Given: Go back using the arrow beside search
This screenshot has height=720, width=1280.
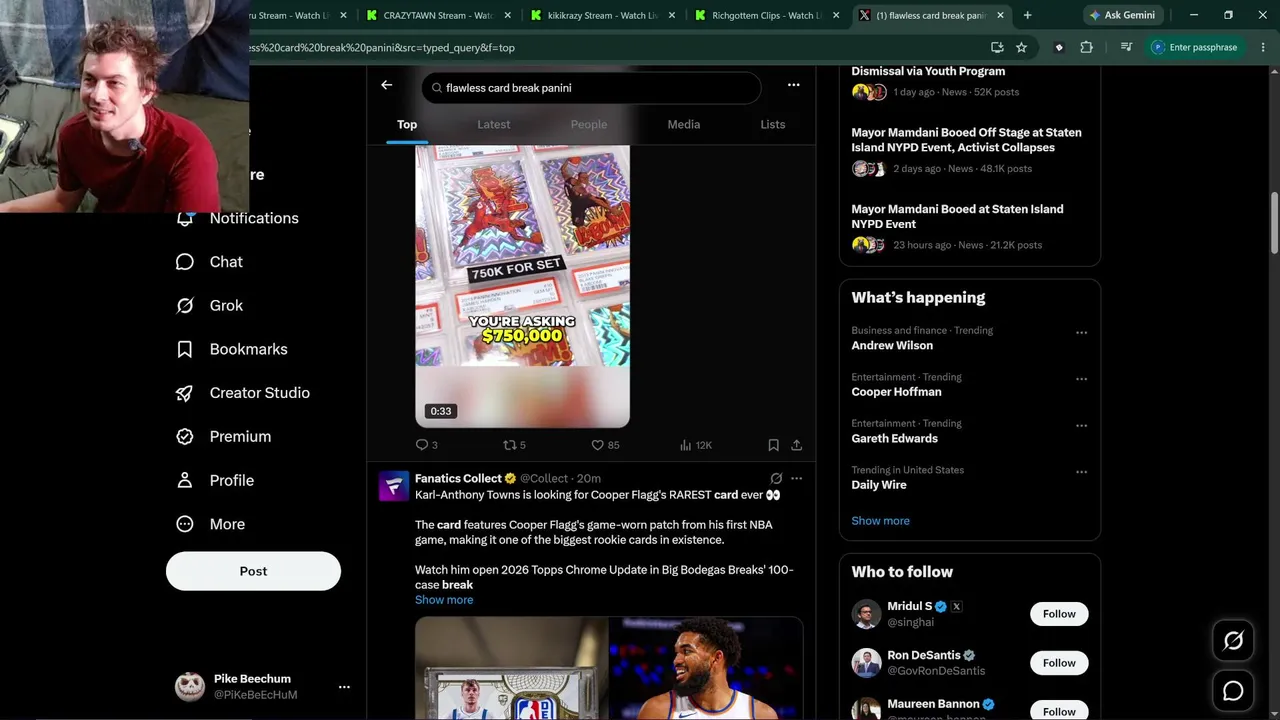Looking at the screenshot, I should (x=386, y=86).
